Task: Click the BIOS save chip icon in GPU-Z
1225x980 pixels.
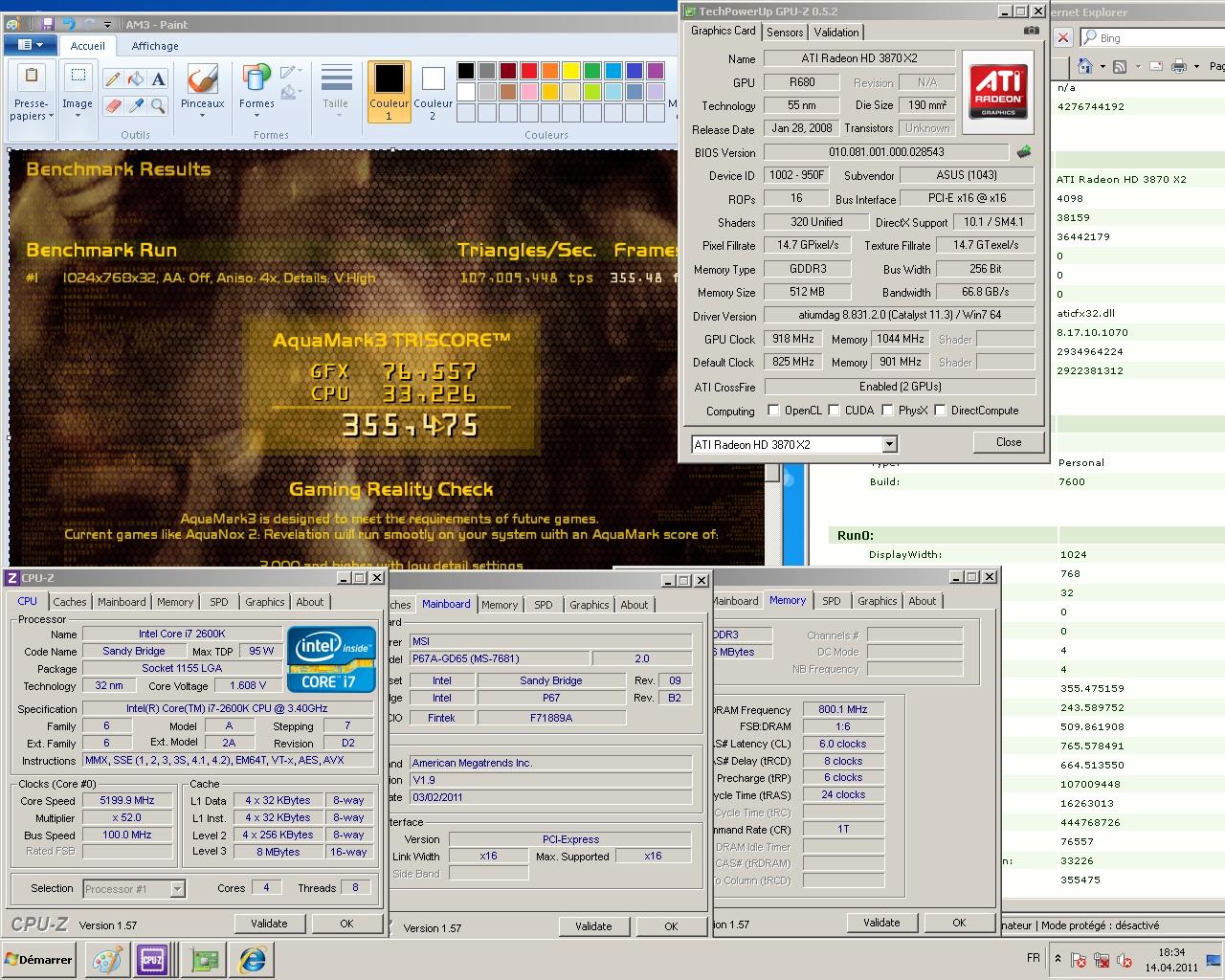Action: 1024,152
